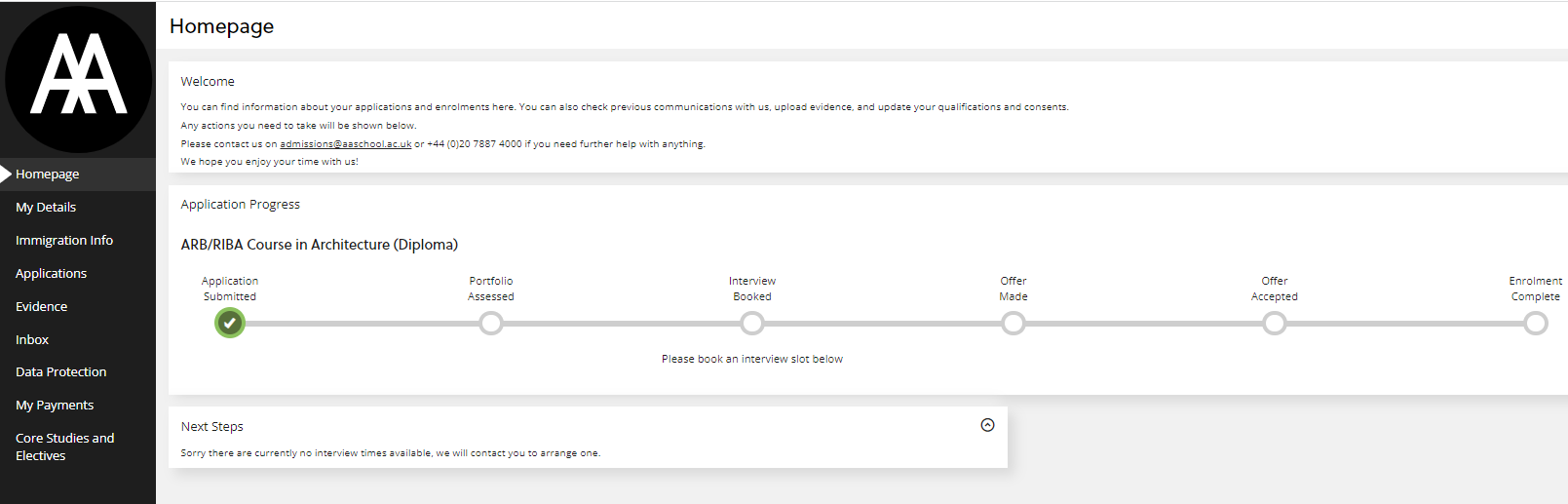Open Core Studies and Electives
The image size is (1568, 504).
(x=64, y=447)
